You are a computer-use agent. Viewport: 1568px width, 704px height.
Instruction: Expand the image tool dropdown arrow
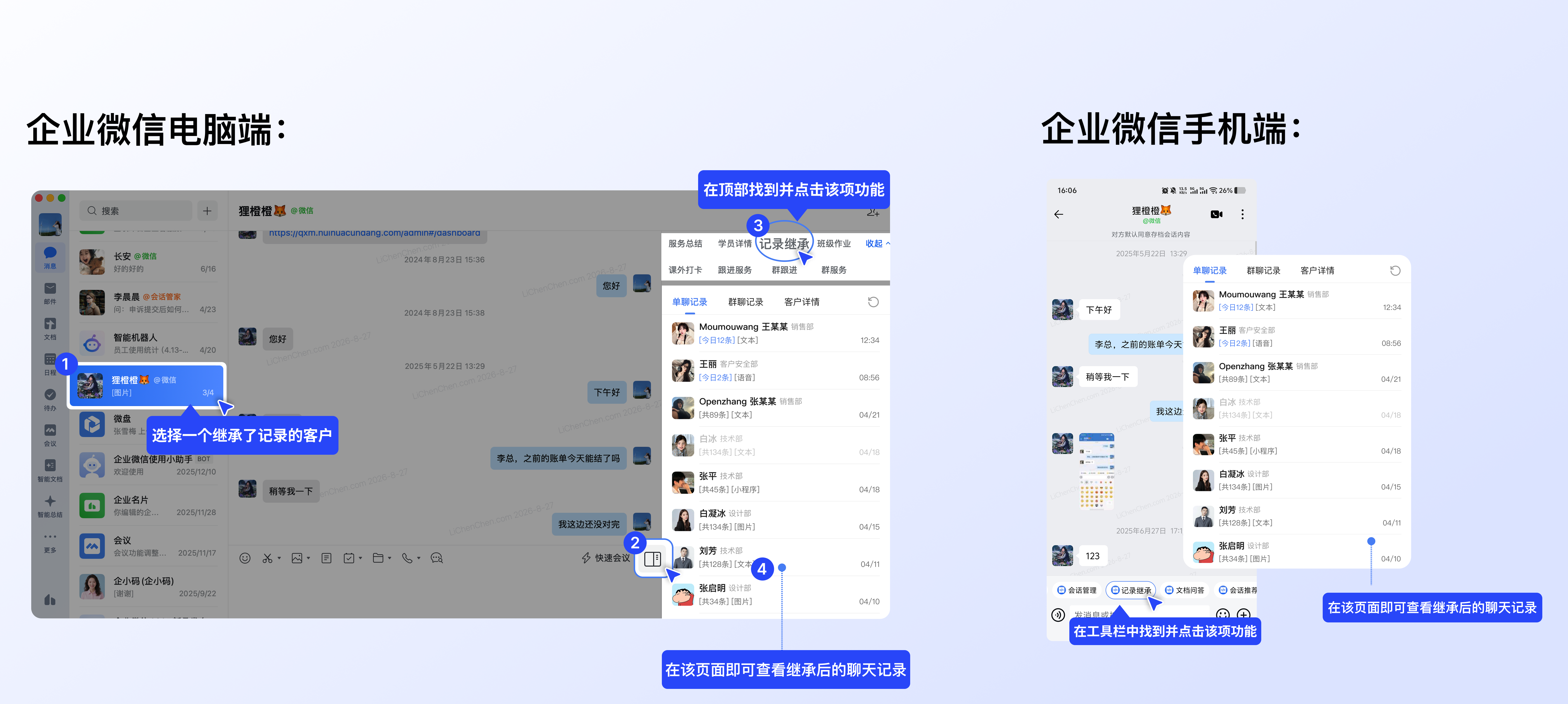coord(308,558)
